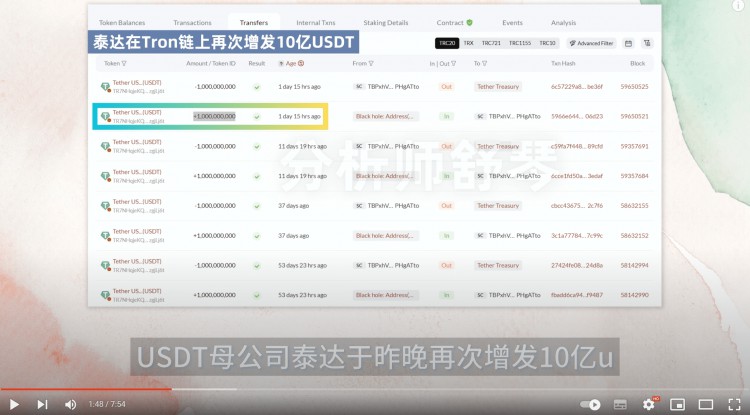Image resolution: width=750 pixels, height=415 pixels.
Task: Click the Amount / Token ID header
Action: point(210,63)
